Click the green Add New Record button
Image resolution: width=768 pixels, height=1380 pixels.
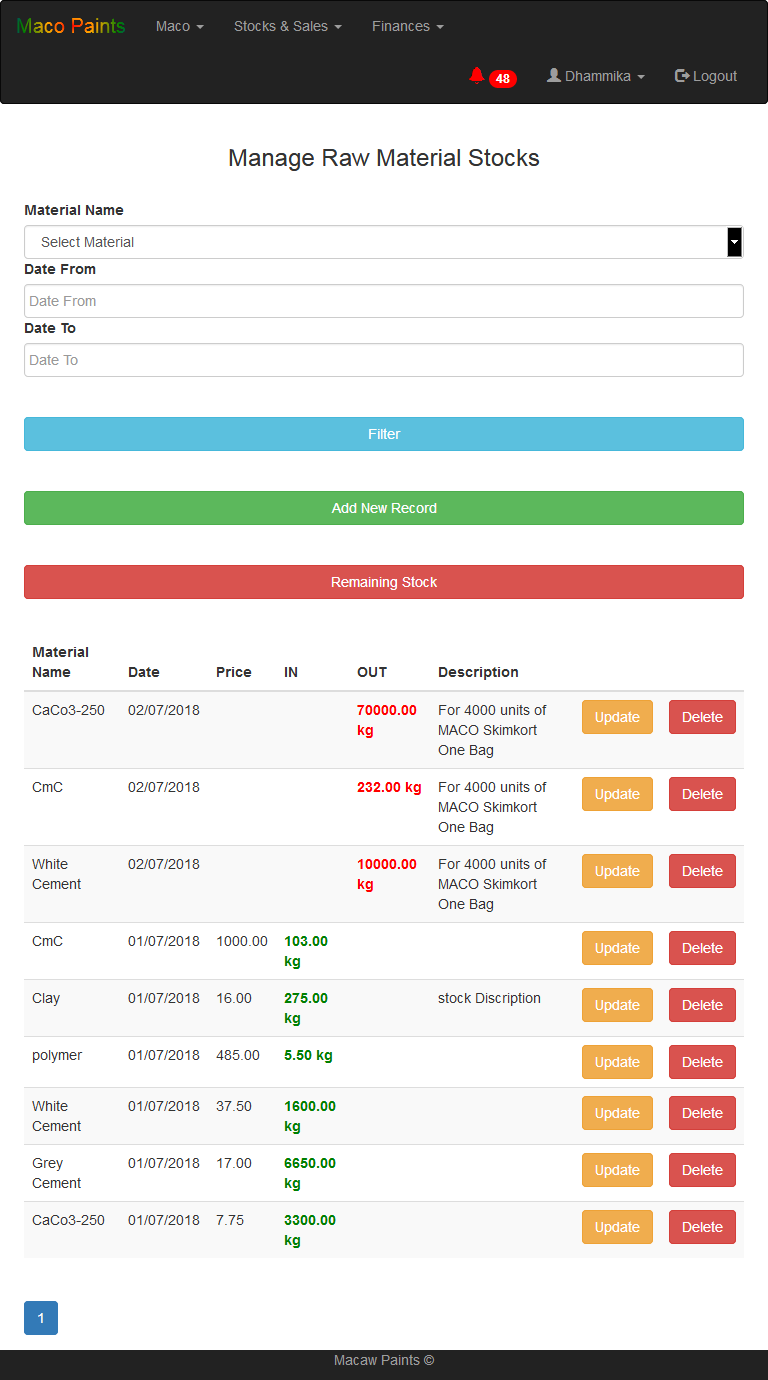coord(384,508)
